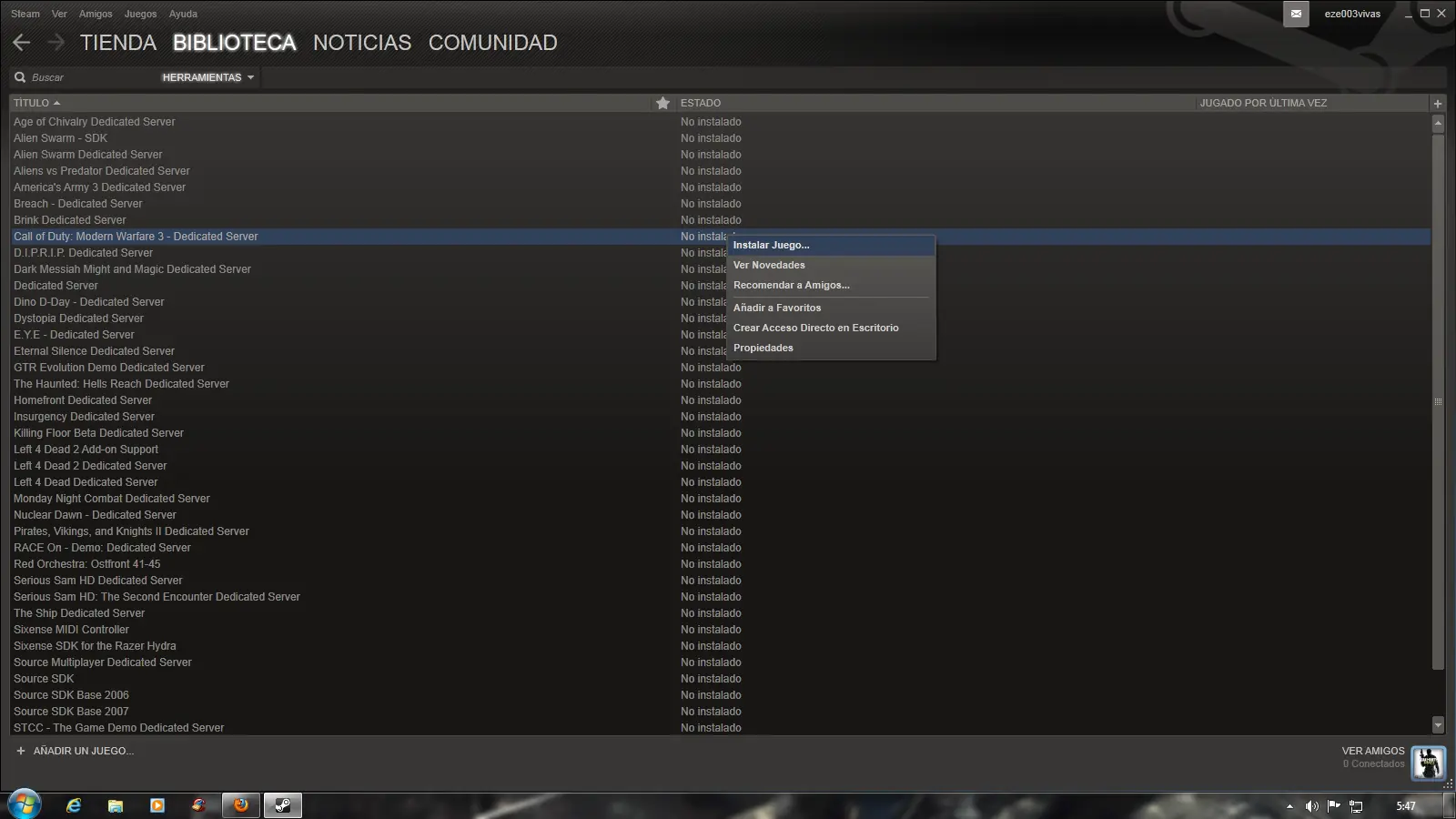The image size is (1456, 819).
Task: Open the Juegos menu
Action: coord(140,14)
